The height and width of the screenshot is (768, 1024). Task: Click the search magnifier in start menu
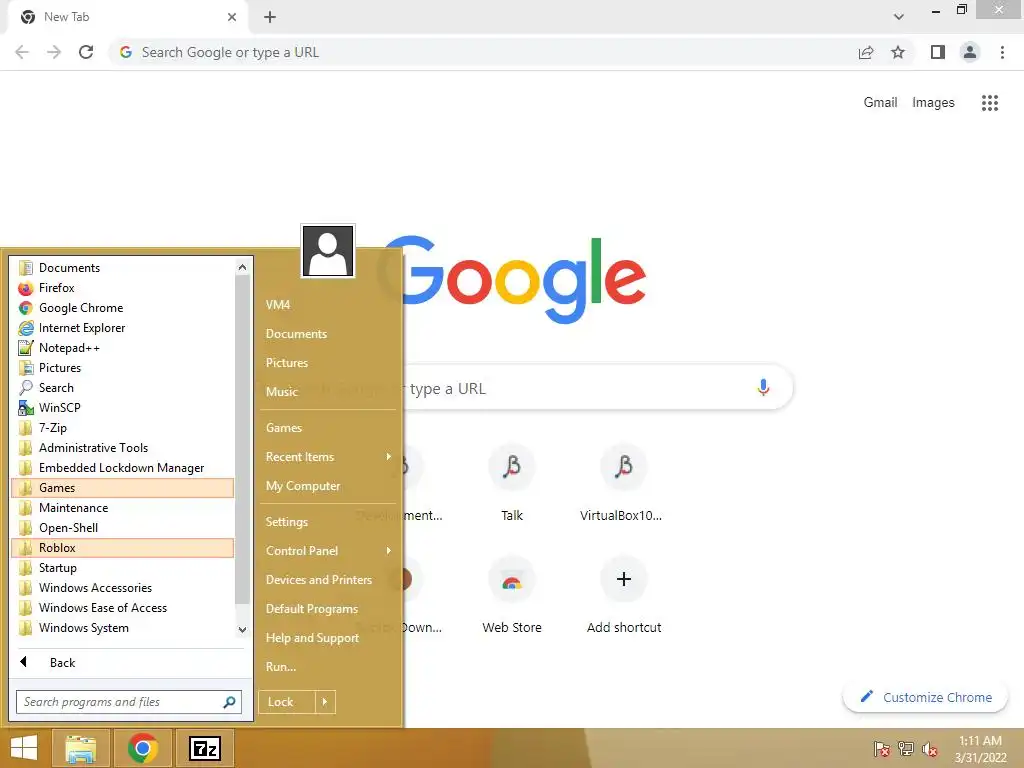tap(229, 702)
